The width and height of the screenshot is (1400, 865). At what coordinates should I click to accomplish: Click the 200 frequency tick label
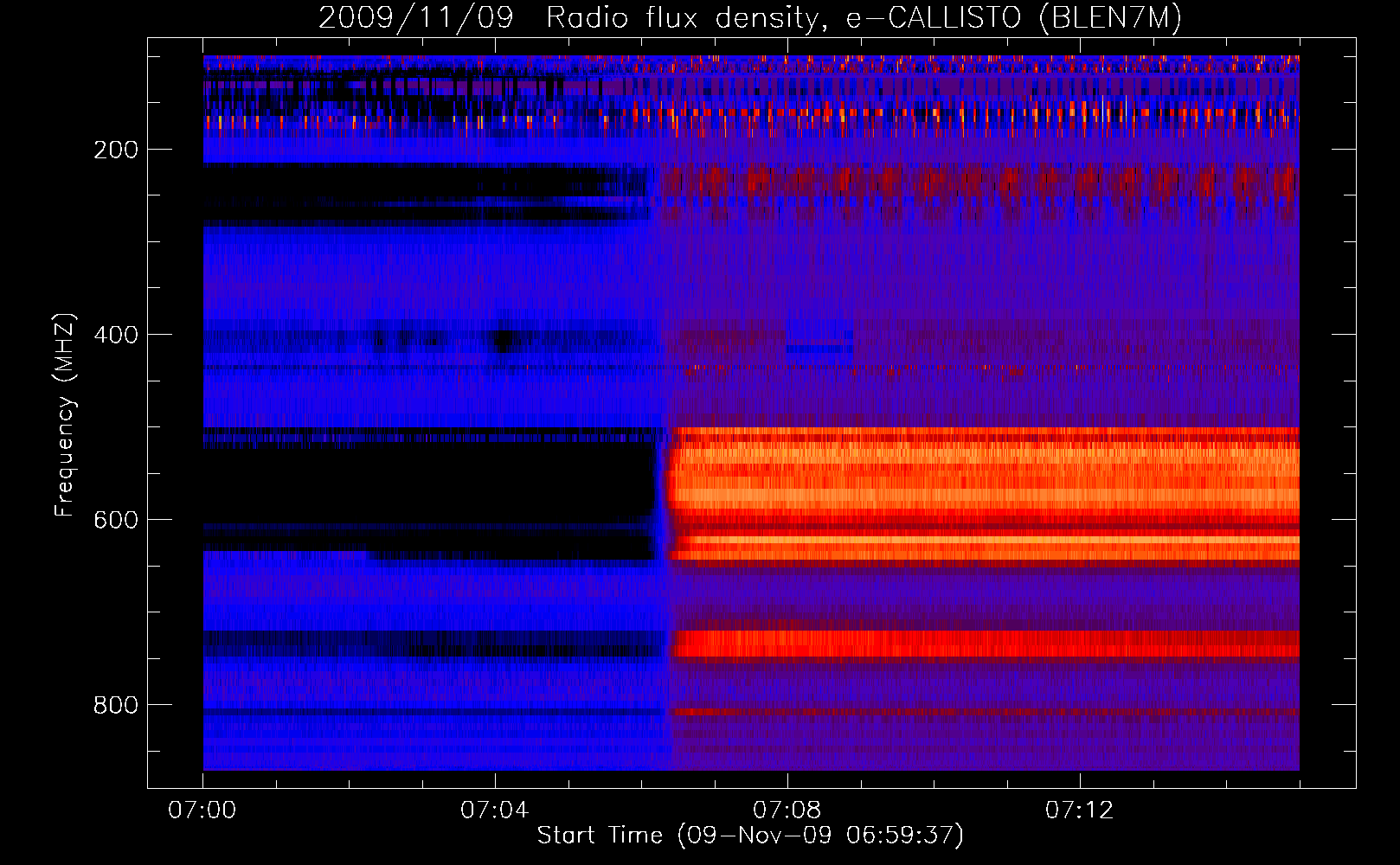[116, 150]
